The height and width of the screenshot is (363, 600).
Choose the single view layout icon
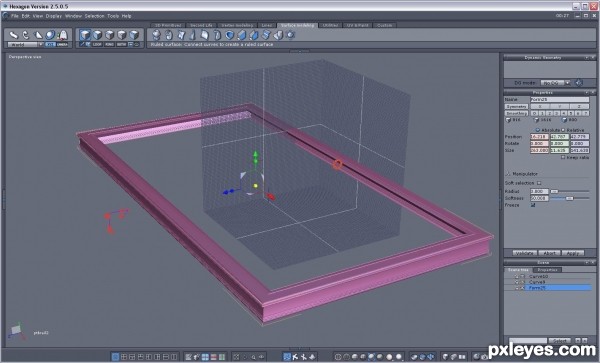pos(115,357)
